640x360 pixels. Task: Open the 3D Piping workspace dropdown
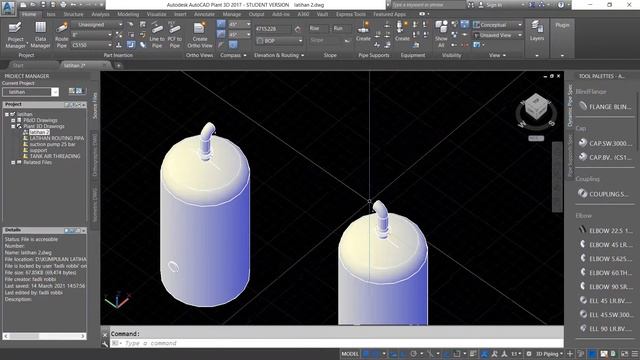click(x=549, y=353)
